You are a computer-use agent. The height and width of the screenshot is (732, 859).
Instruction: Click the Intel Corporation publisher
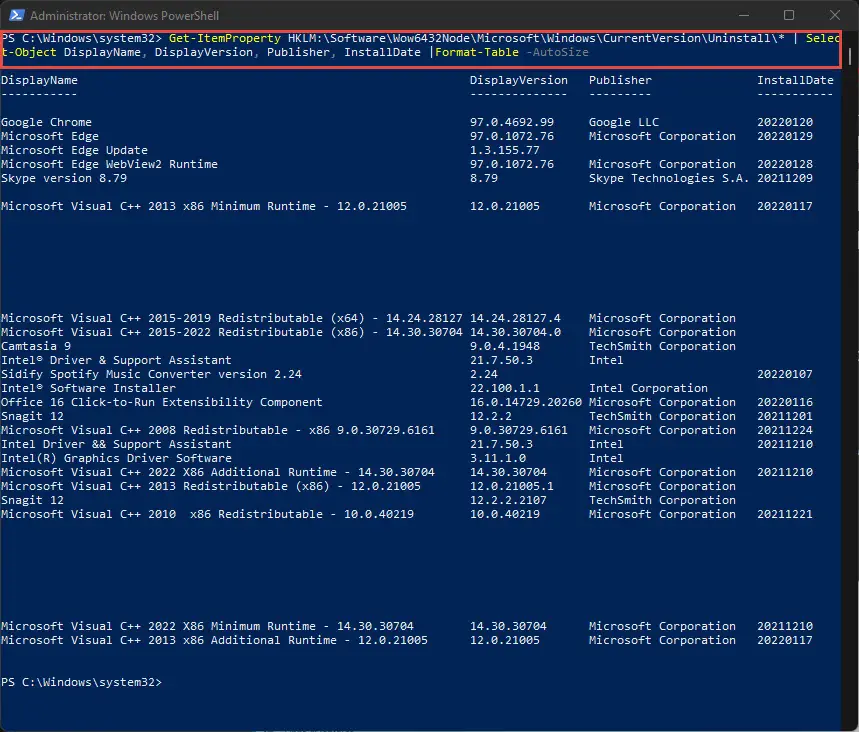(x=648, y=388)
